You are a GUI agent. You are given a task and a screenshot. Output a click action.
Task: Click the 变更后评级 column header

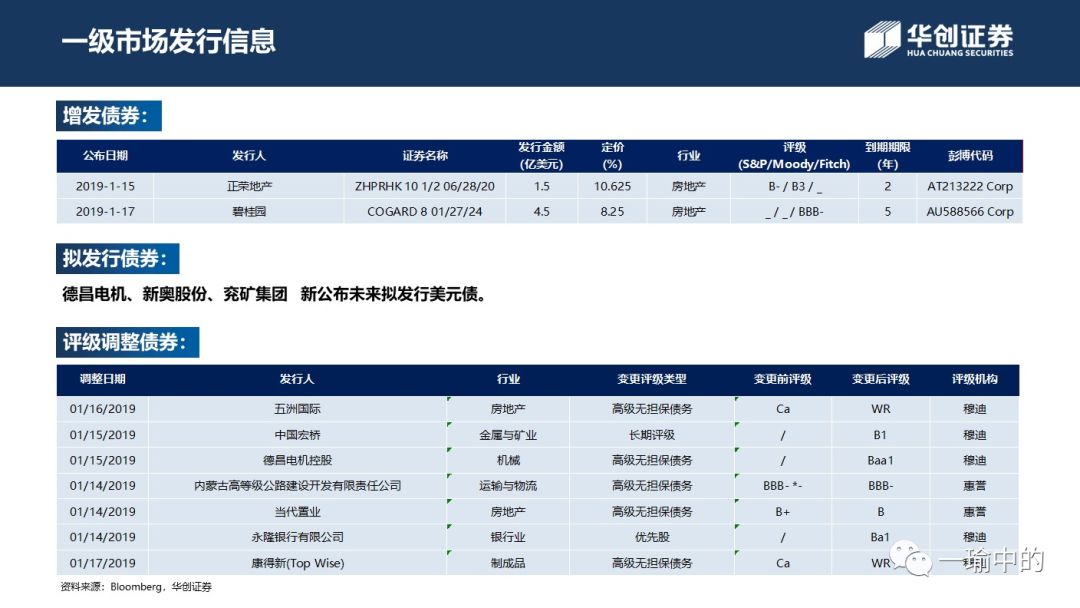tap(880, 379)
